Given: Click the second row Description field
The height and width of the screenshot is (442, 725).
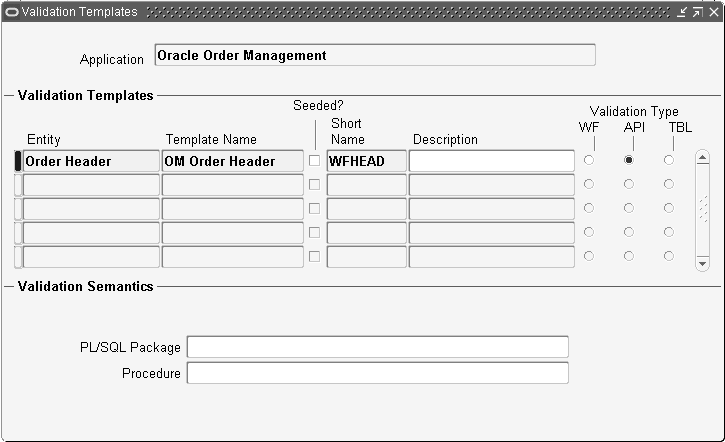Looking at the screenshot, I should 492,185.
